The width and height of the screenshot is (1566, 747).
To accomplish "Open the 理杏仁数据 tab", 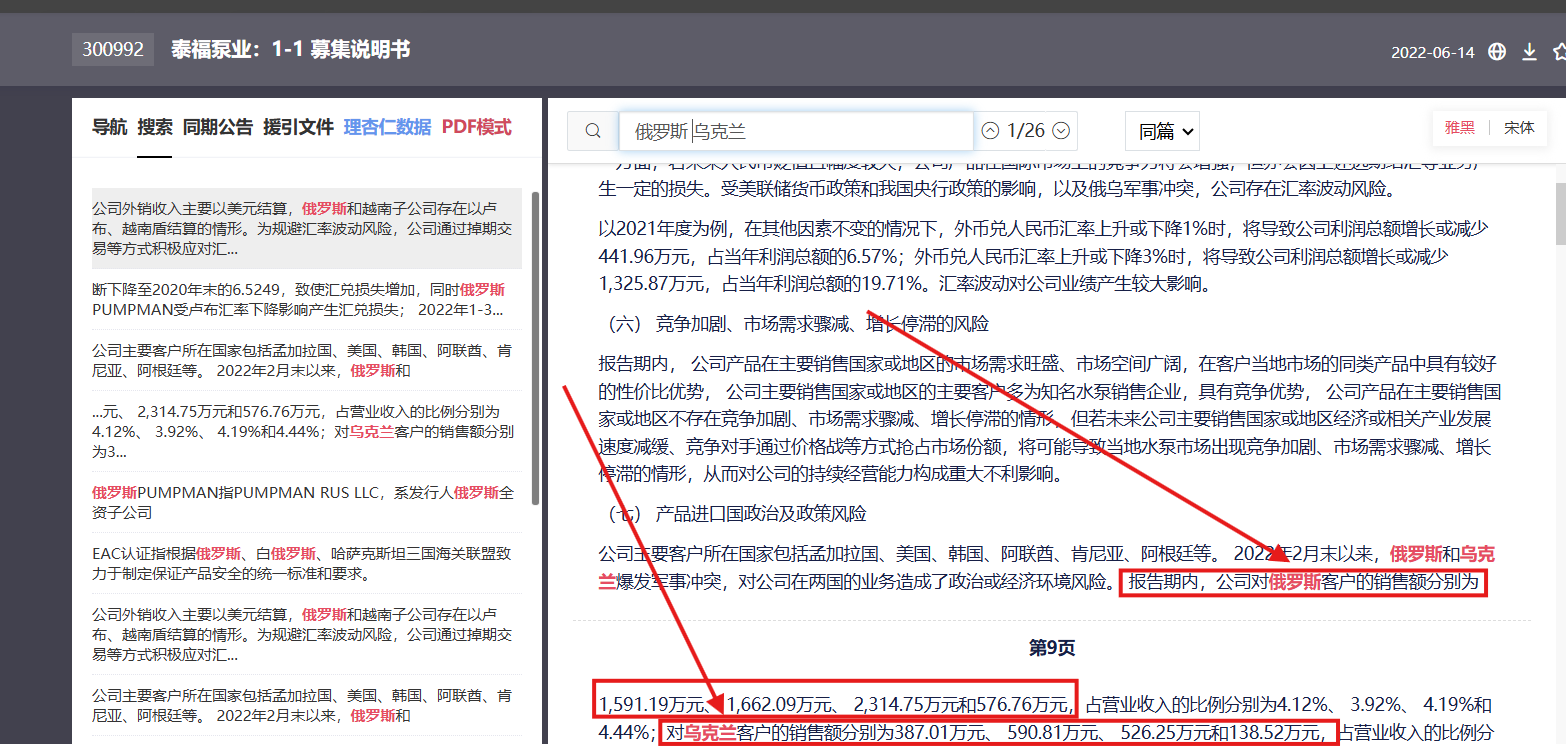I will click(x=387, y=127).
